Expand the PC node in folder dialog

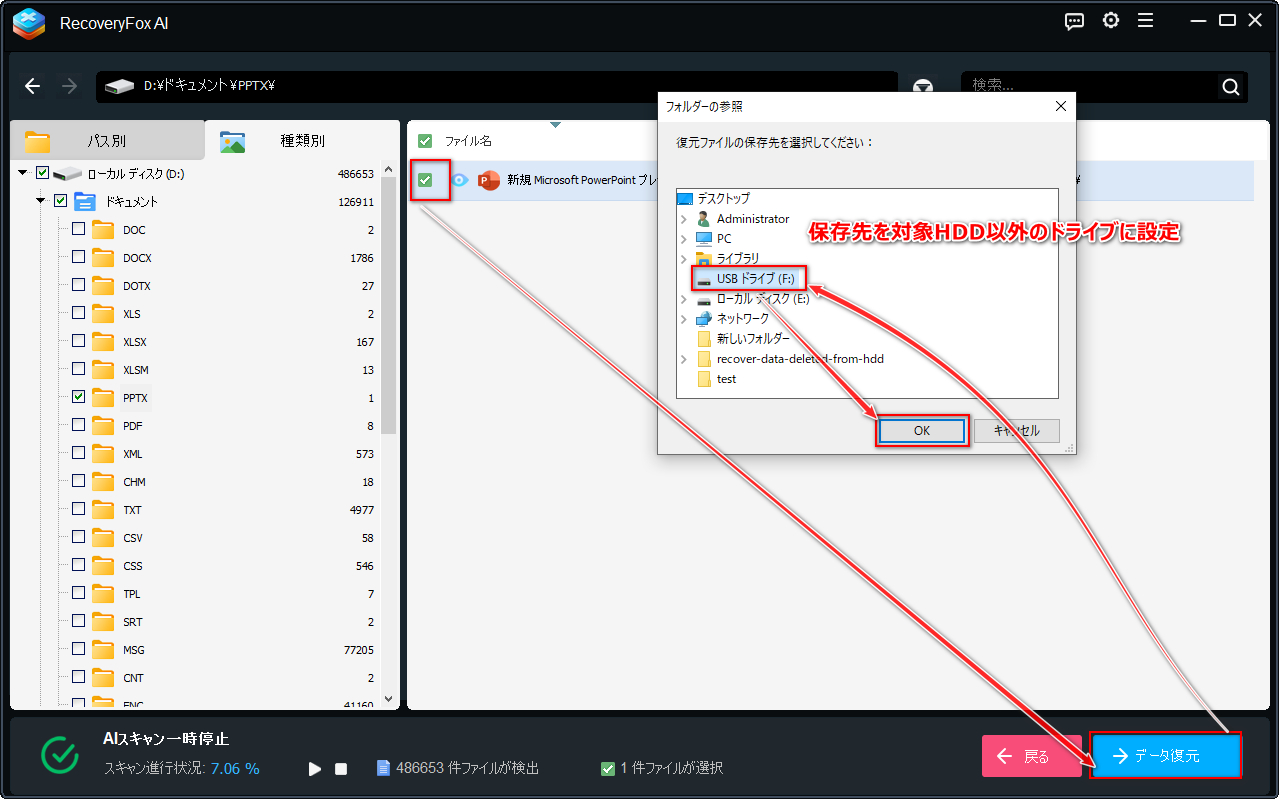[684, 239]
